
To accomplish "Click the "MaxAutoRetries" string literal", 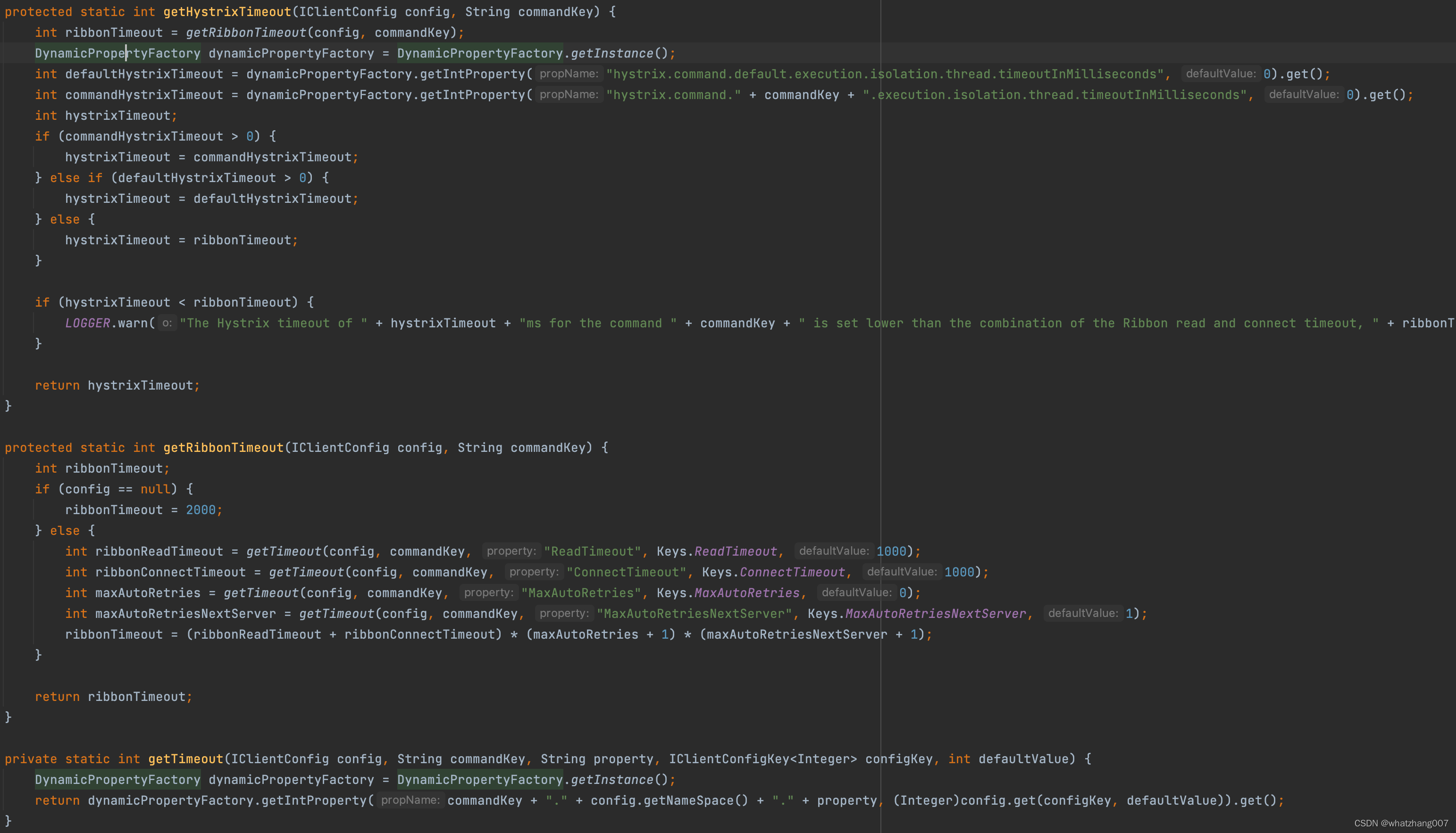I will click(581, 593).
